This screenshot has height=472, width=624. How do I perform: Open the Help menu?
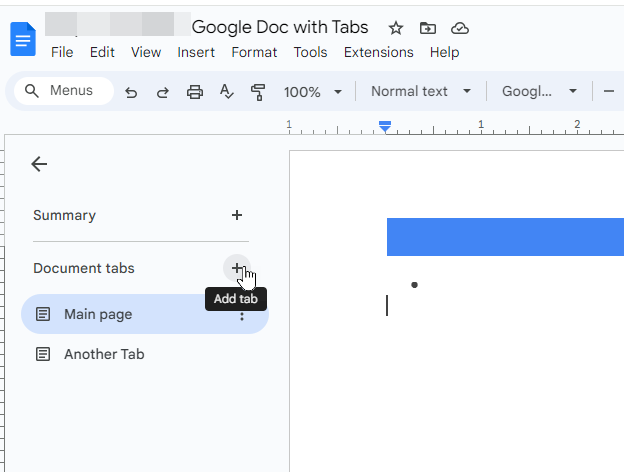click(445, 52)
